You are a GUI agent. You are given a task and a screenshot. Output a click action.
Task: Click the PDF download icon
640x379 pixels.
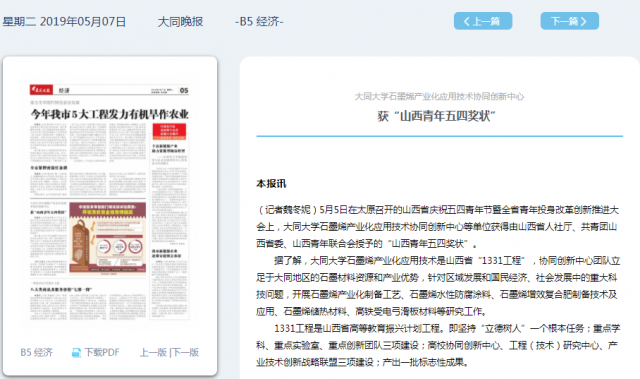pyautogui.click(x=76, y=352)
